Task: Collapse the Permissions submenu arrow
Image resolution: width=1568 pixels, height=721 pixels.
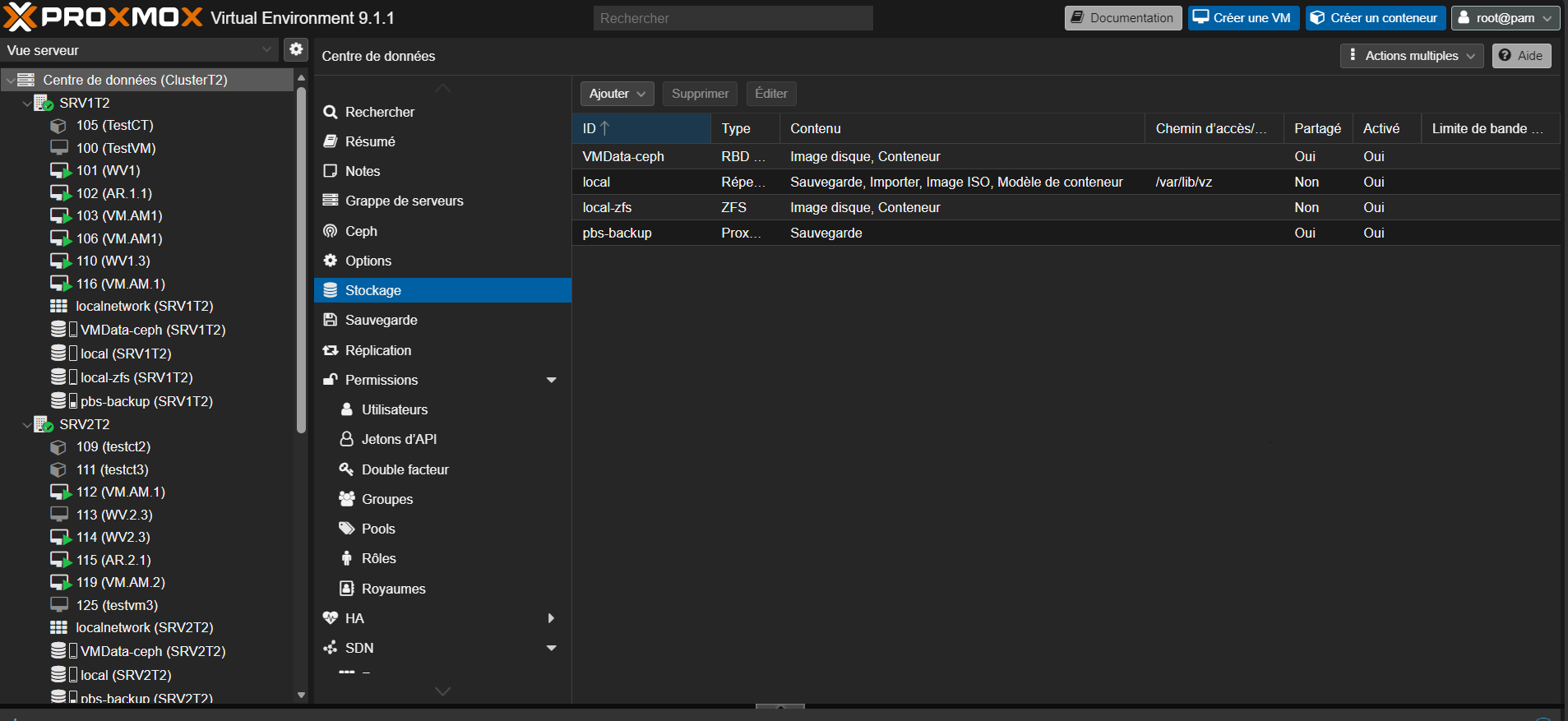Action: tap(552, 380)
